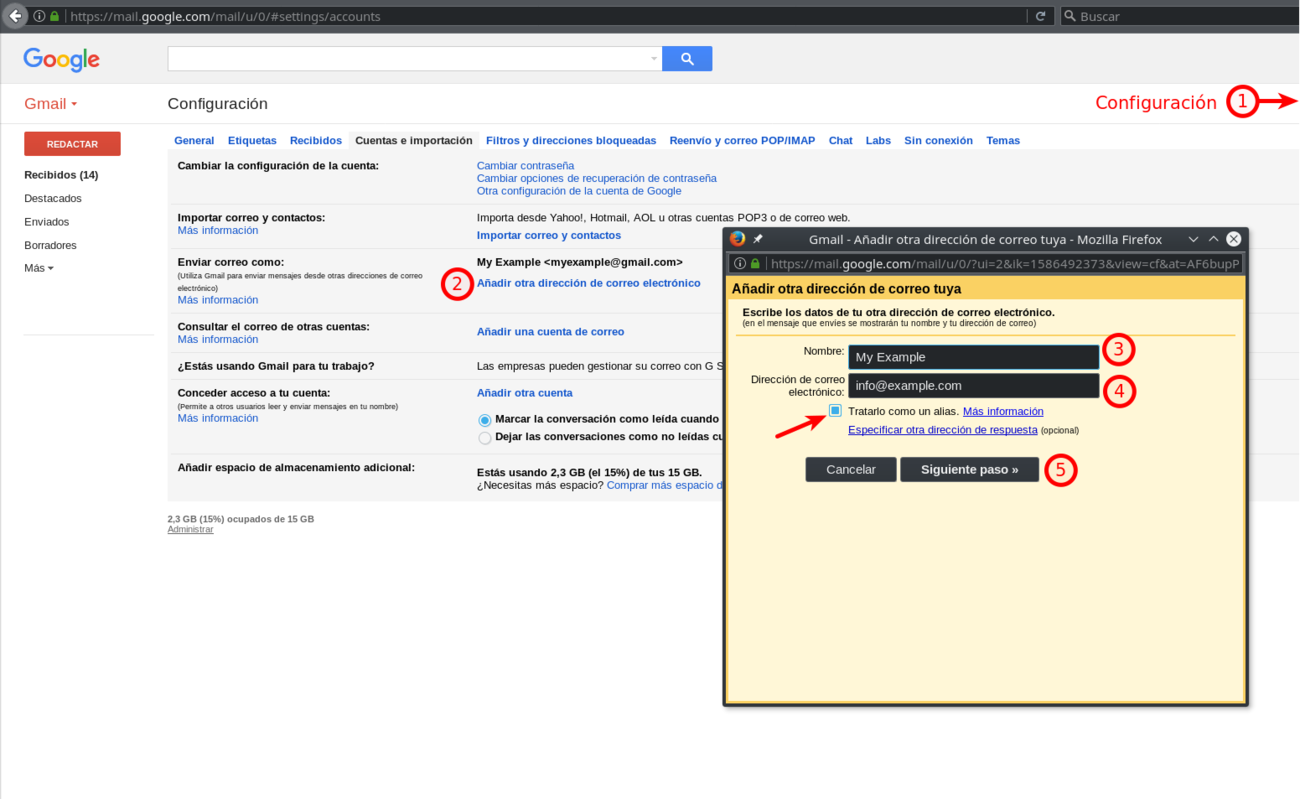Click the "Siguiente paso »" button
This screenshot has height=799, width=1300.
pos(969,468)
